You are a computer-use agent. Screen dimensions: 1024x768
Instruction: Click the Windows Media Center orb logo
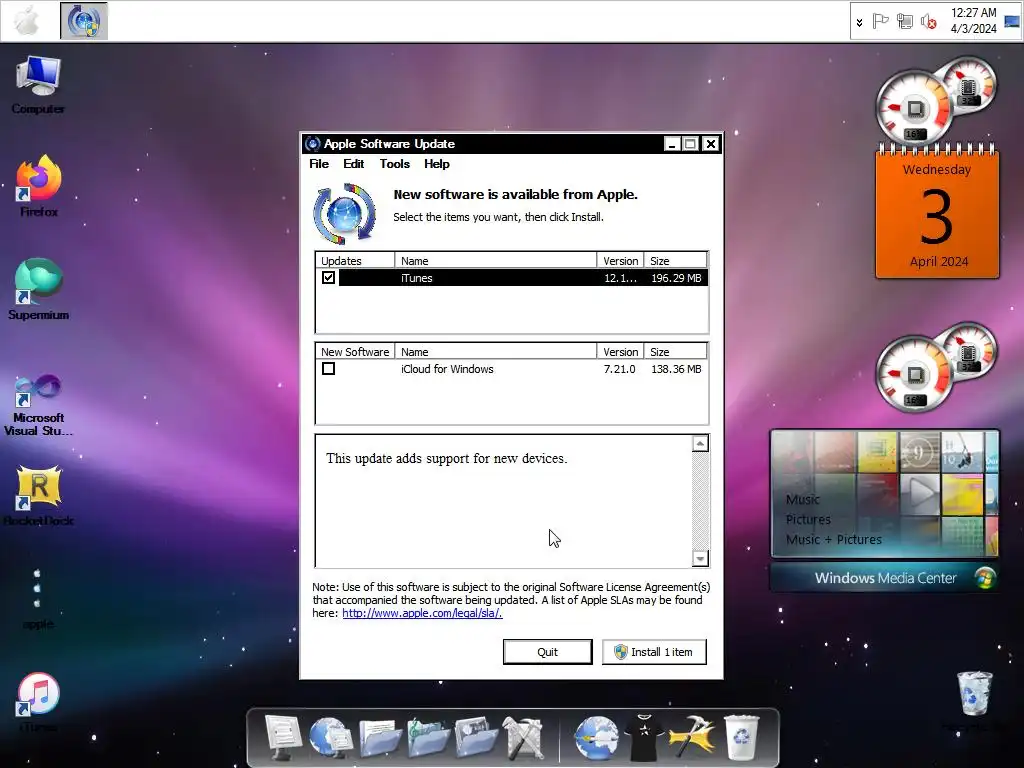pos(984,578)
